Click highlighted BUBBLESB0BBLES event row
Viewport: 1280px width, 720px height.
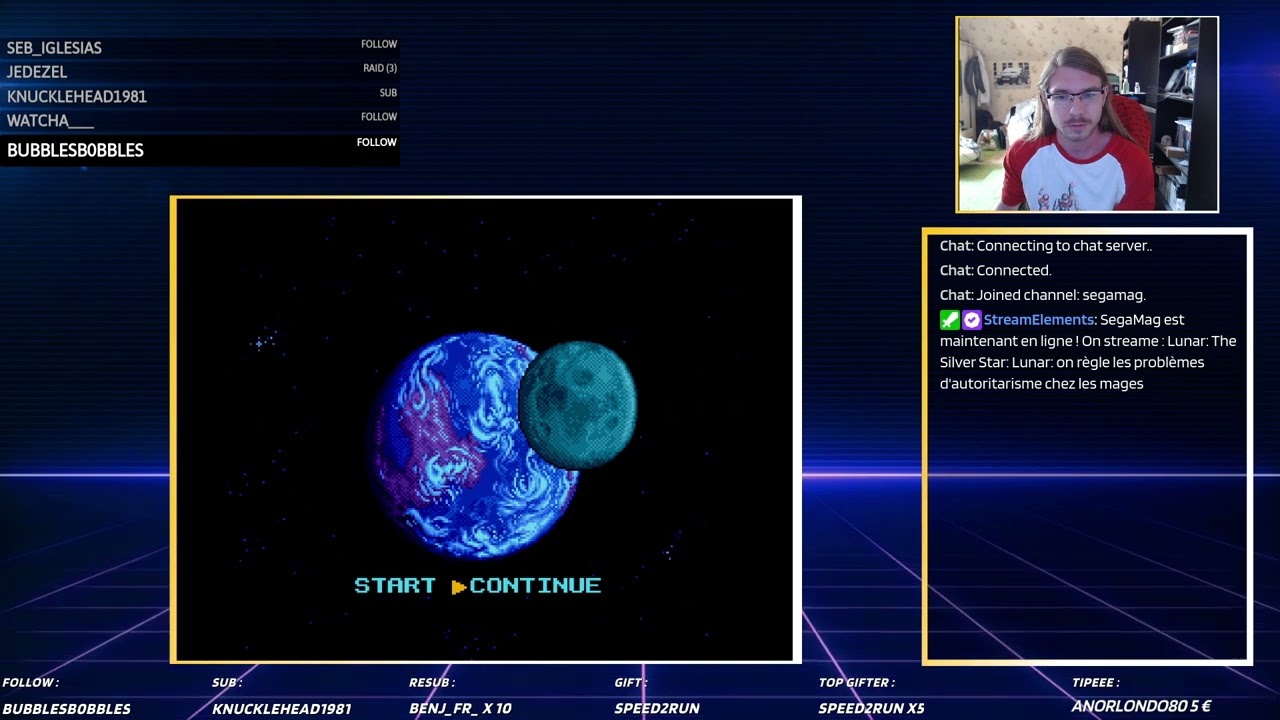pos(200,150)
